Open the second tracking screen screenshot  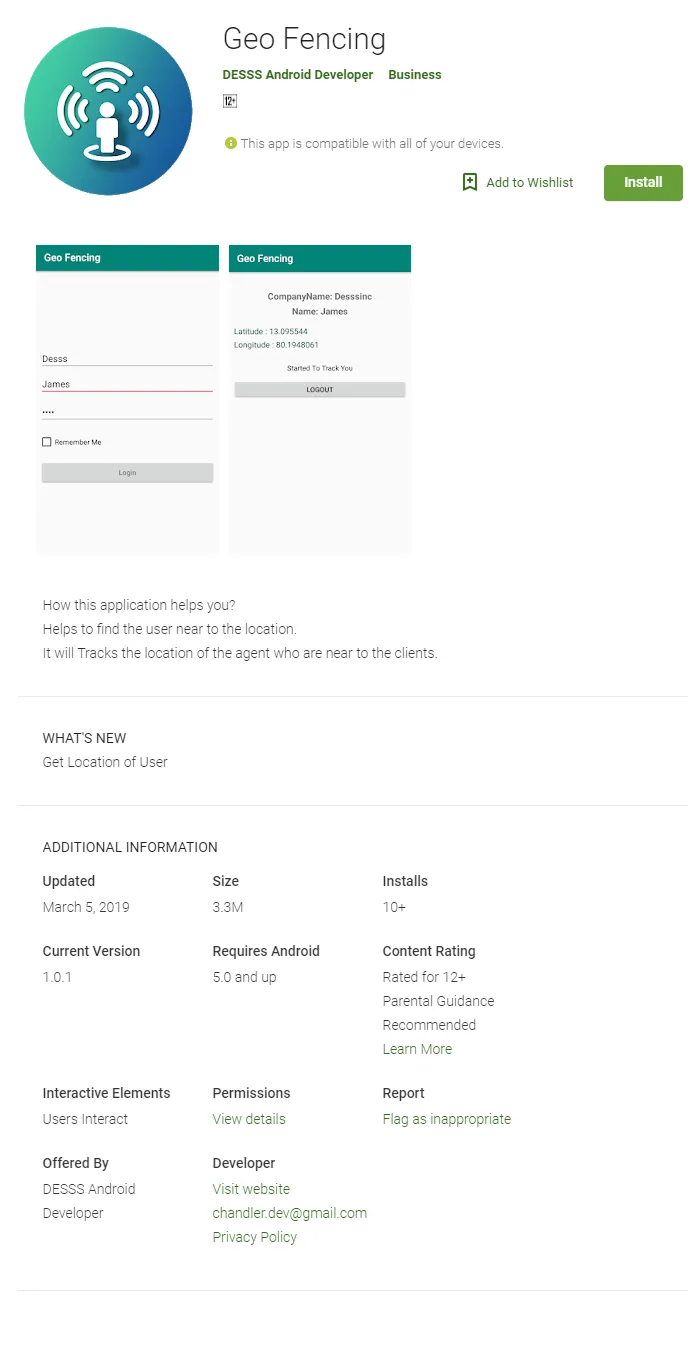pos(320,400)
